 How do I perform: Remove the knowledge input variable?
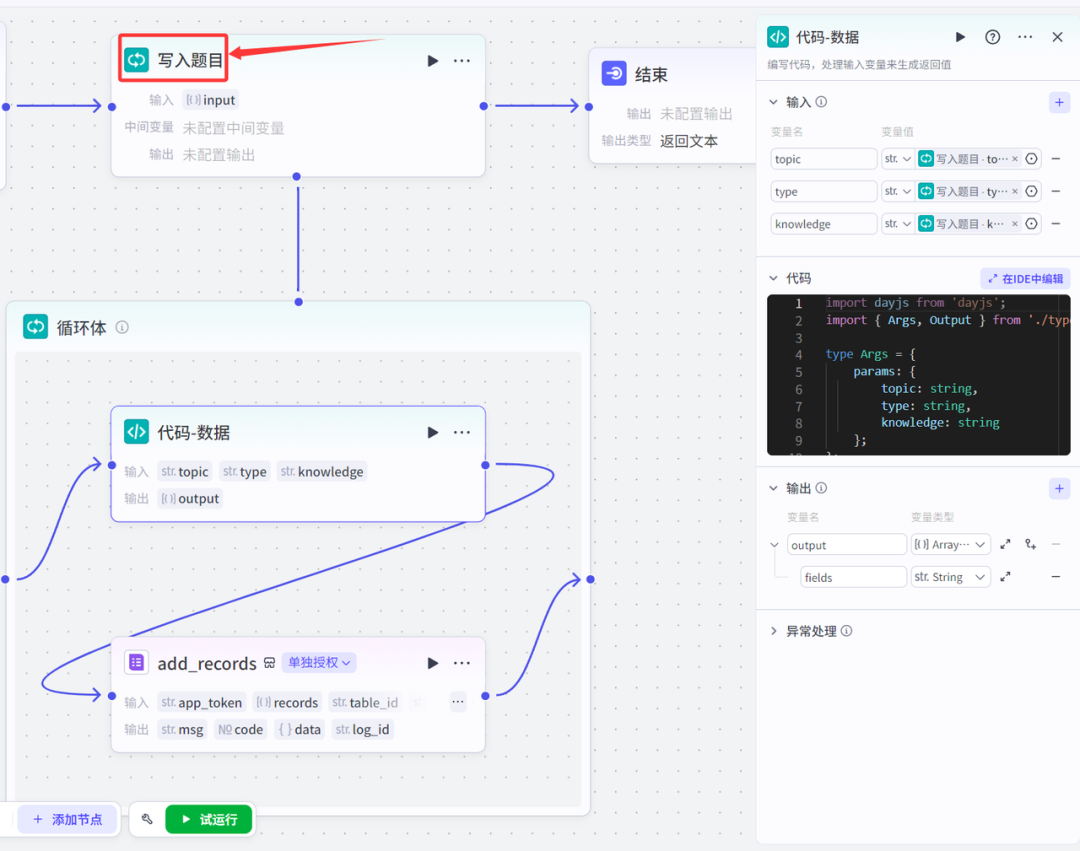click(x=1055, y=224)
